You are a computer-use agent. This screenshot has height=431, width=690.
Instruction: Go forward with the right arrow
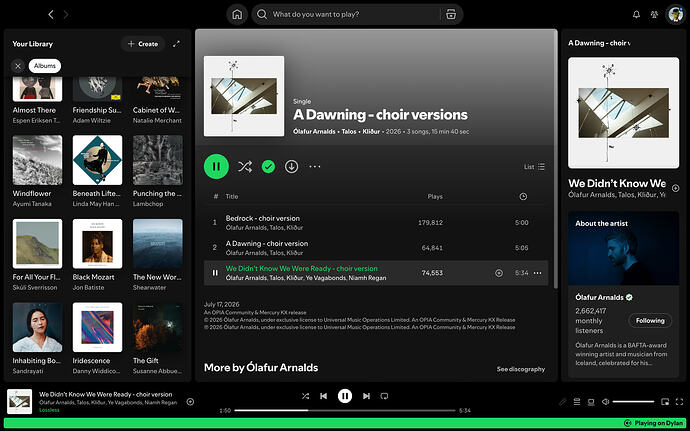(66, 15)
